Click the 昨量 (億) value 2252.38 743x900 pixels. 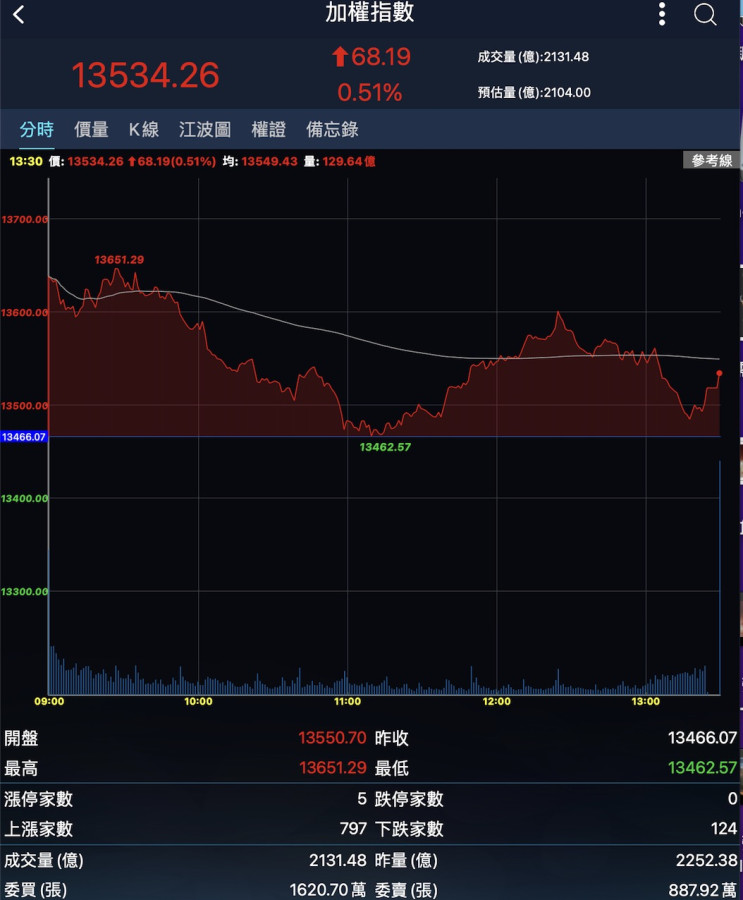pos(706,860)
